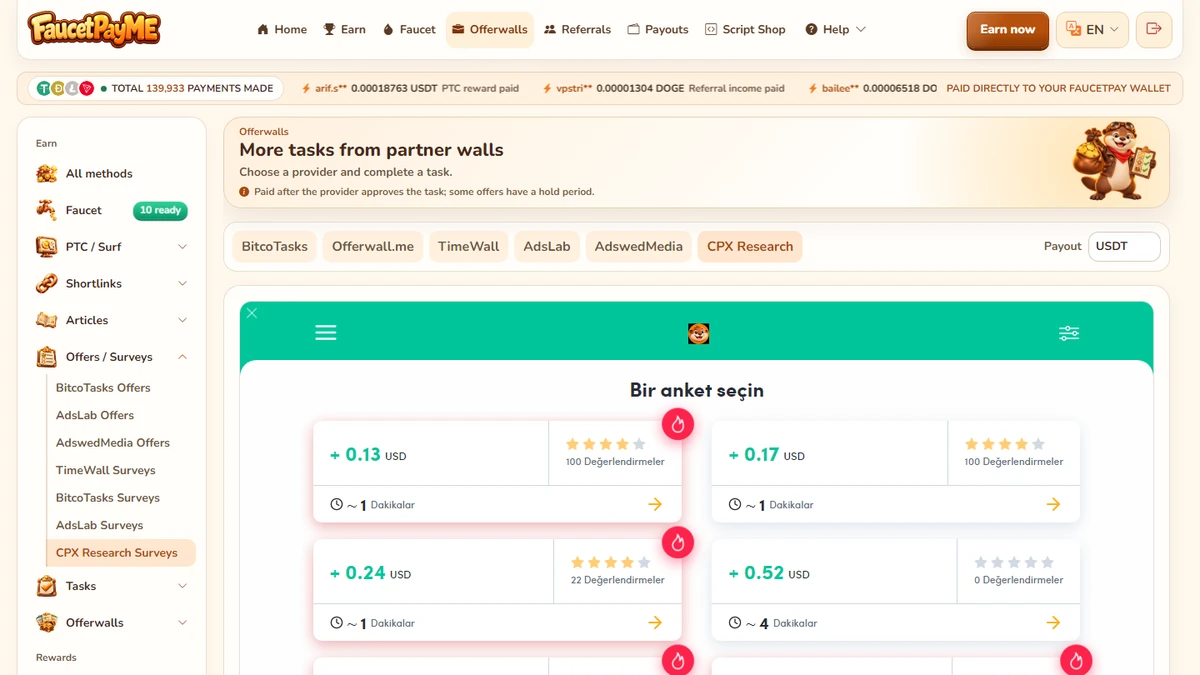
Task: Expand the Help dropdown menu
Action: (836, 30)
